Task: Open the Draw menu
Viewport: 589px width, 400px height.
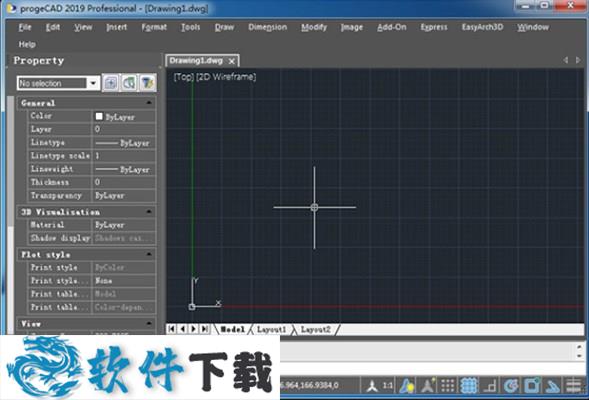Action: pos(224,27)
